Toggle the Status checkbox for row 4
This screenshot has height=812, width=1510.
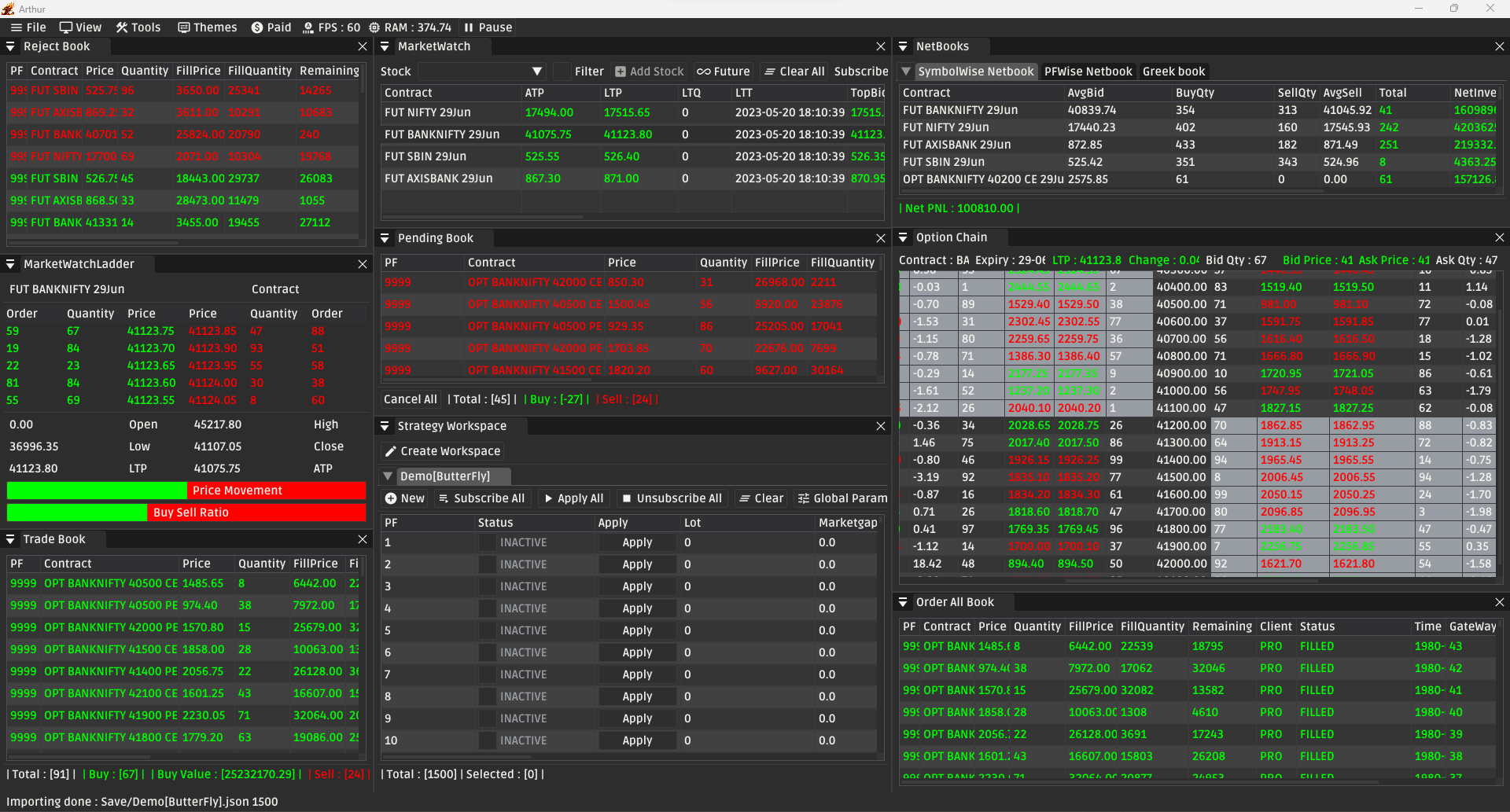point(488,608)
